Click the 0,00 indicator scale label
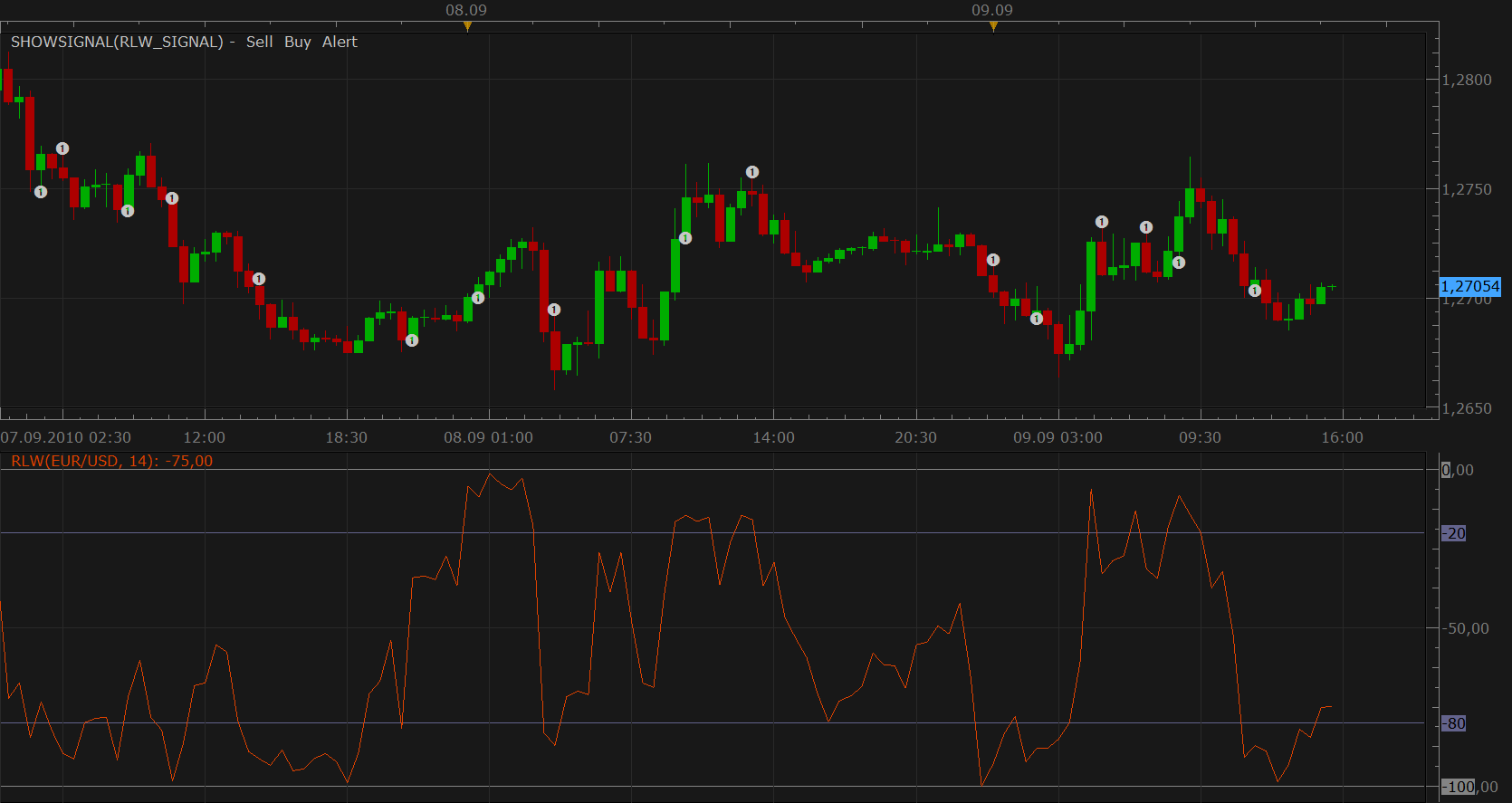Viewport: 1512px width, 803px height. pyautogui.click(x=1458, y=470)
